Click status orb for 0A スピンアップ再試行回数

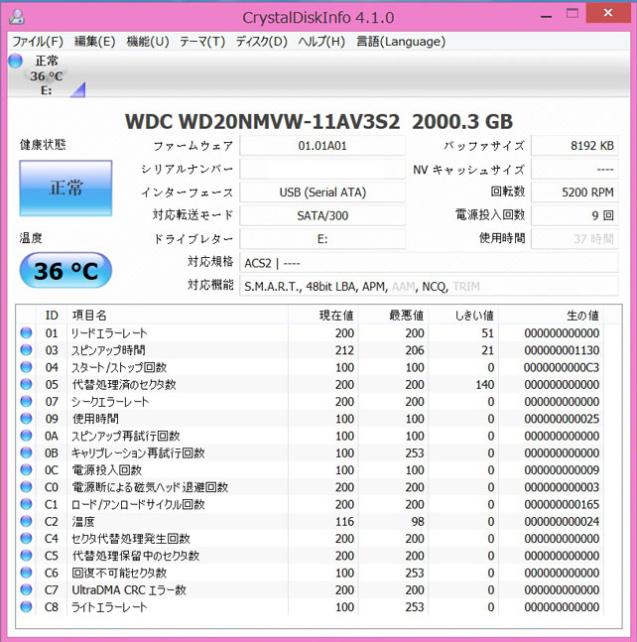(x=26, y=436)
